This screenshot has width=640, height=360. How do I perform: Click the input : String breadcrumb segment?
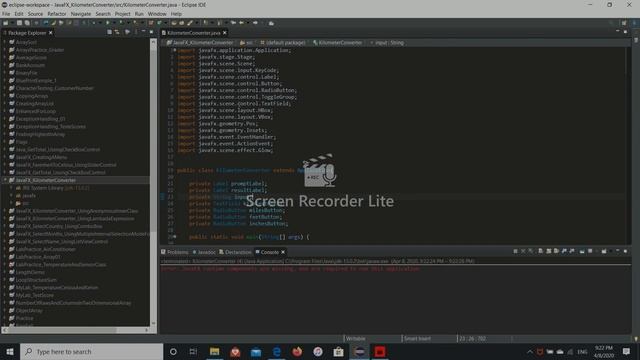pos(387,42)
